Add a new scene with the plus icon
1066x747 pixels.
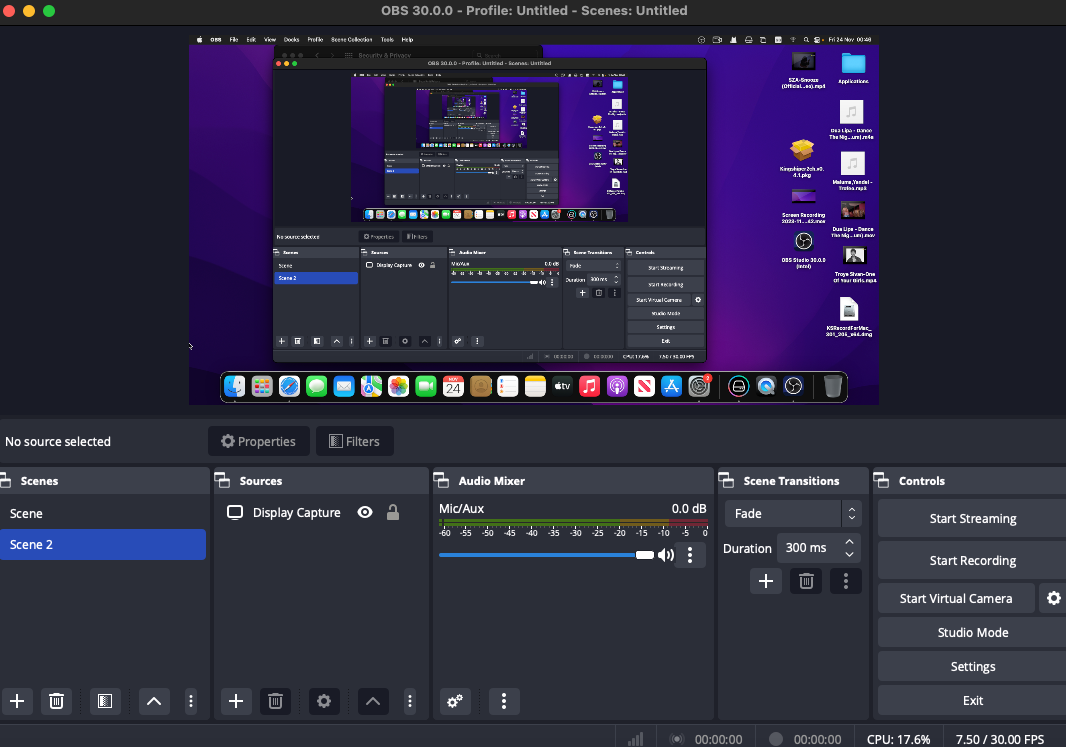pyautogui.click(x=17, y=701)
